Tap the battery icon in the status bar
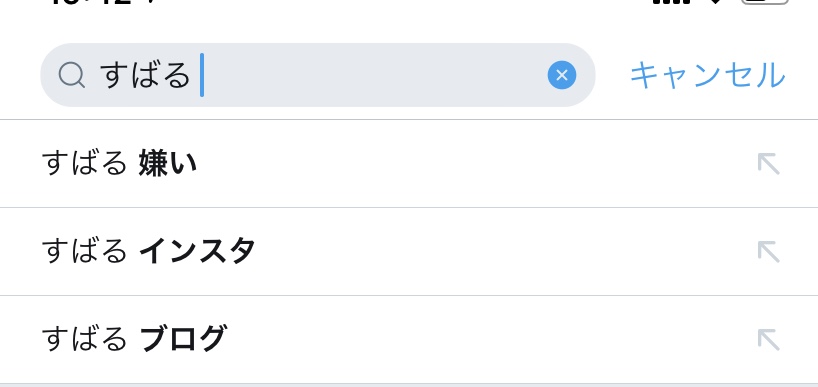 click(765, 2)
